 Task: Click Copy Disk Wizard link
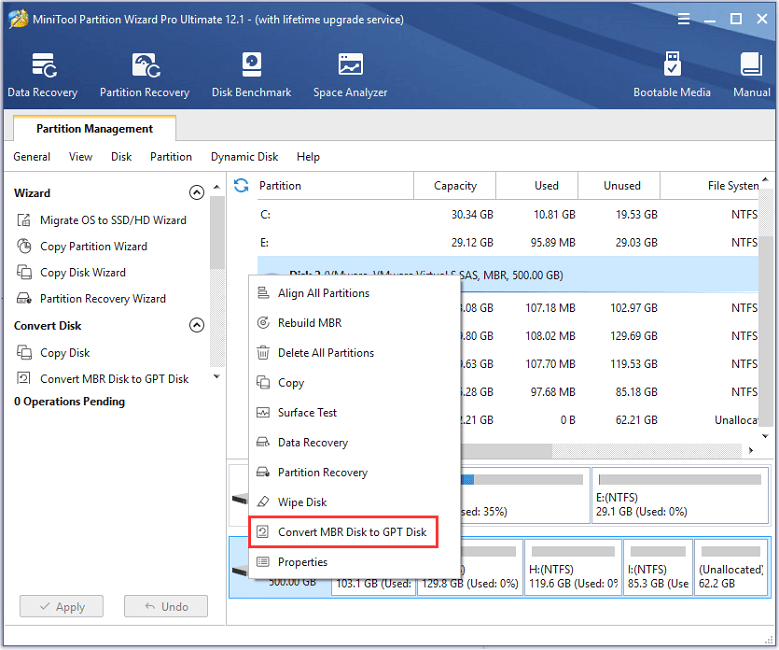pyautogui.click(x=83, y=272)
